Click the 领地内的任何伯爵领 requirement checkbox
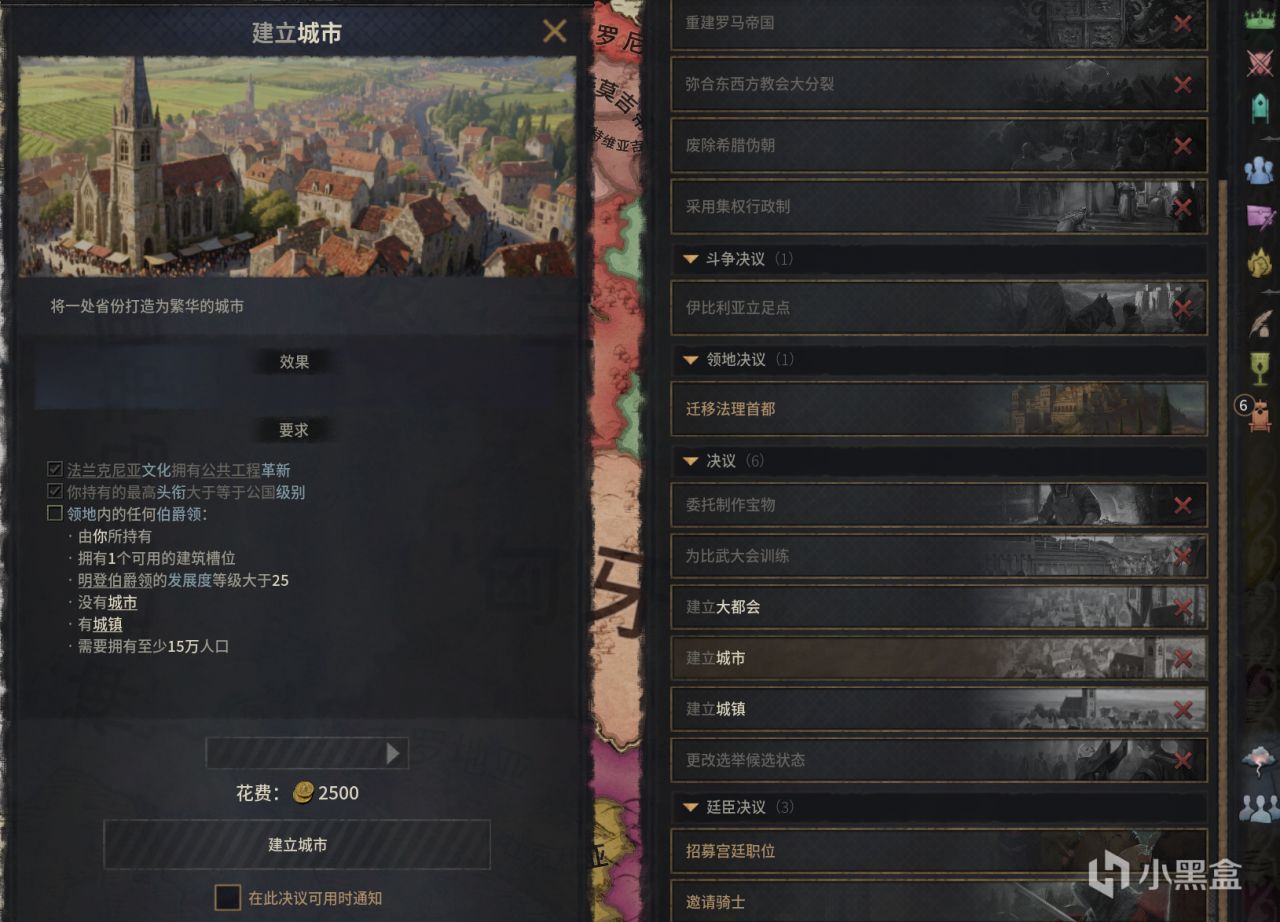Image resolution: width=1280 pixels, height=922 pixels. (x=55, y=514)
